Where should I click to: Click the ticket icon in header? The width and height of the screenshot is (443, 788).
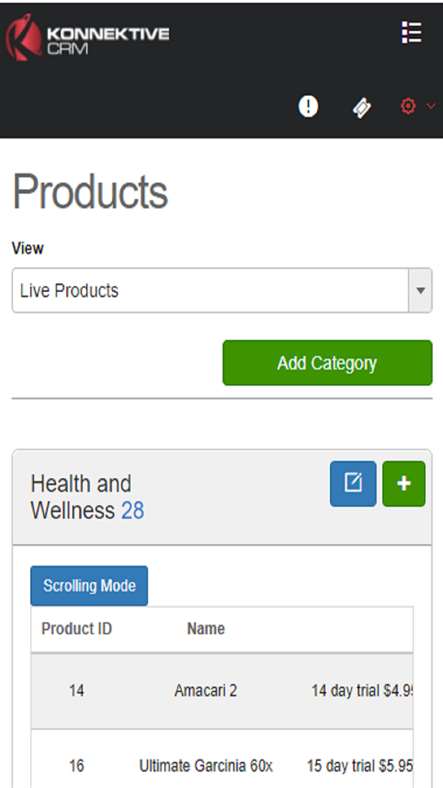coord(362,108)
